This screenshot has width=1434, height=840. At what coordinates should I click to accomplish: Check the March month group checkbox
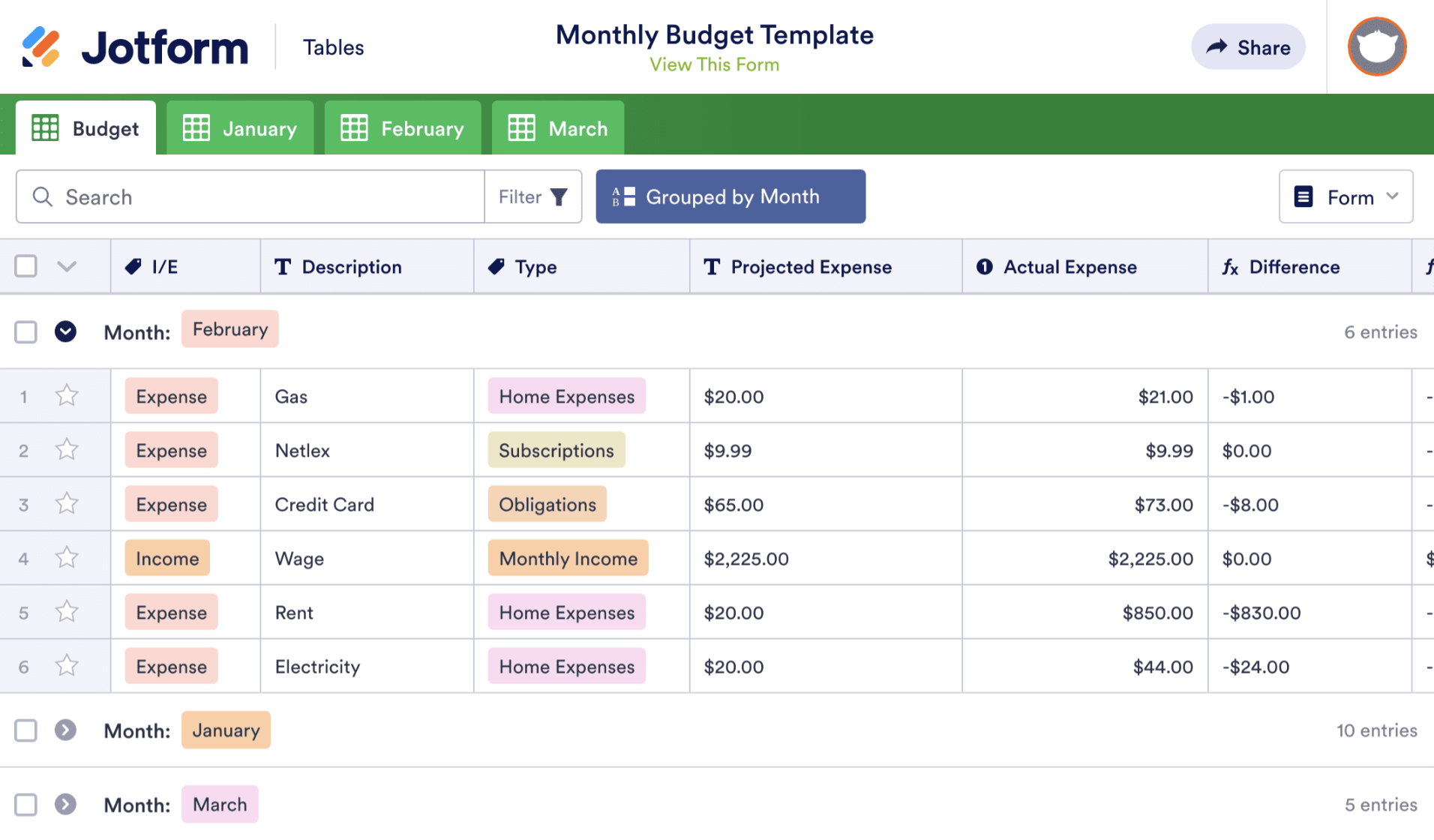coord(26,805)
